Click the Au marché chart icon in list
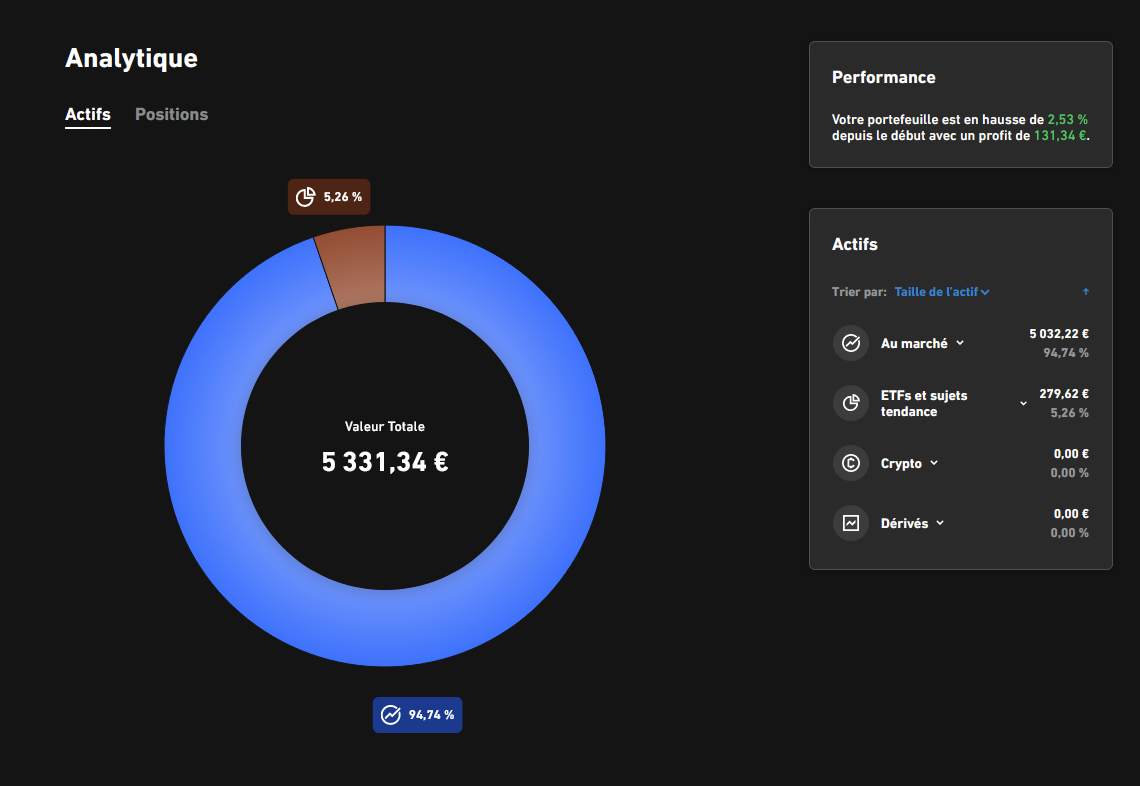1140x786 pixels. tap(851, 343)
